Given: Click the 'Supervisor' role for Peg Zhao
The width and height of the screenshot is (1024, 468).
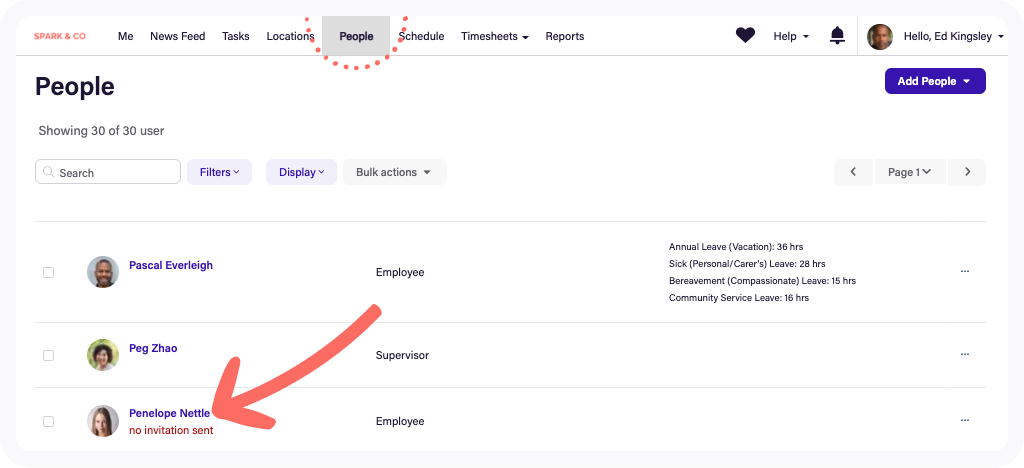Looking at the screenshot, I should click(402, 356).
